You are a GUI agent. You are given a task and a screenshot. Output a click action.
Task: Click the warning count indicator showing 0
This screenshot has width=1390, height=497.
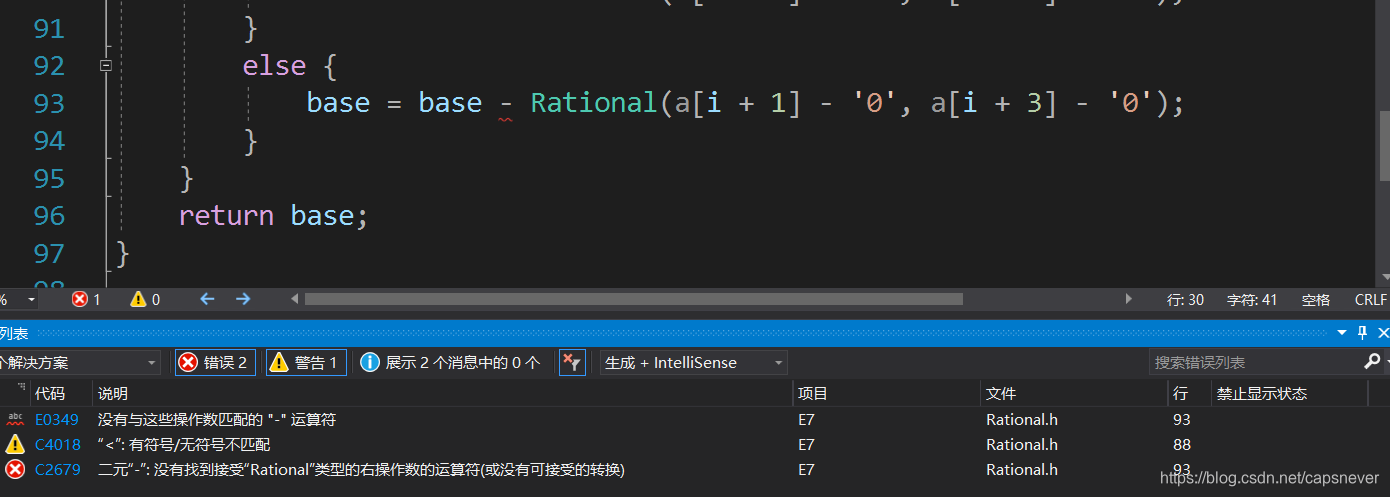click(145, 299)
